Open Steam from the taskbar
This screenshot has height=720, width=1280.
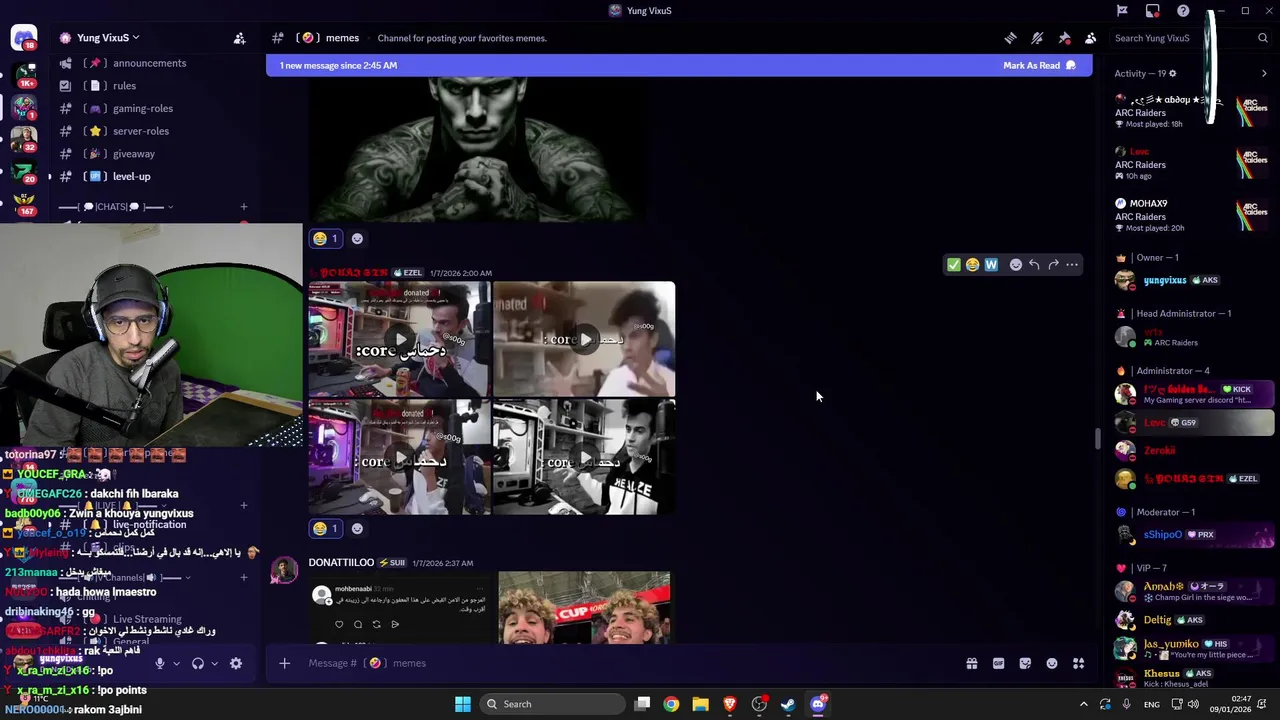coord(788,704)
